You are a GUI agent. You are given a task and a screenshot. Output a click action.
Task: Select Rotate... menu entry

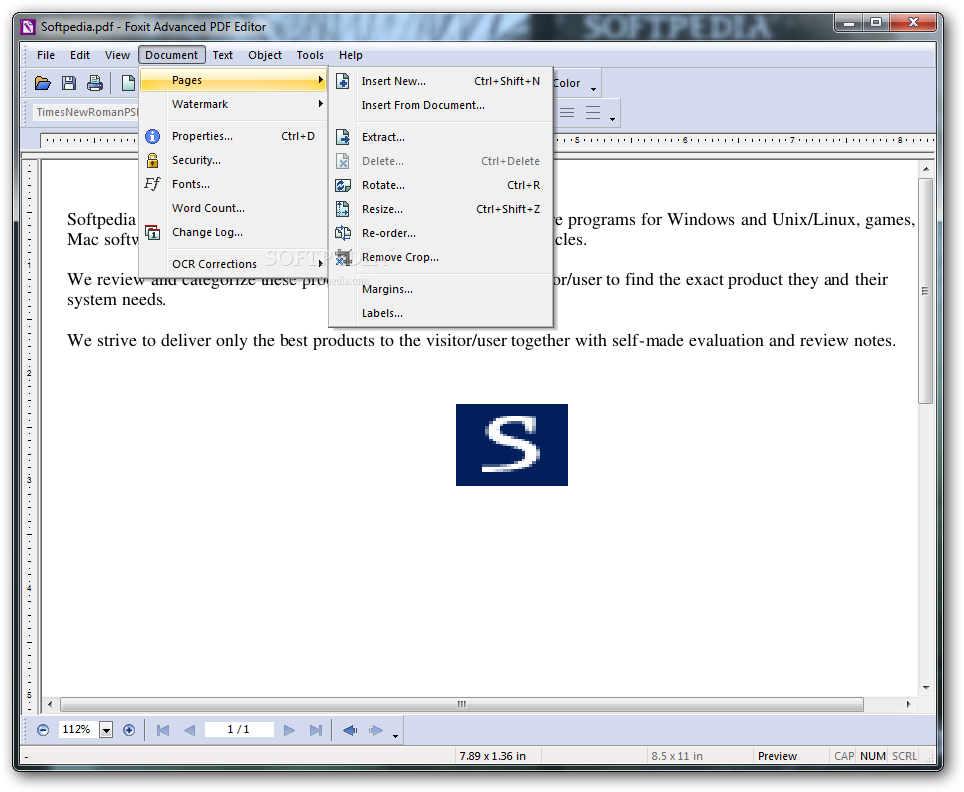(x=441, y=185)
